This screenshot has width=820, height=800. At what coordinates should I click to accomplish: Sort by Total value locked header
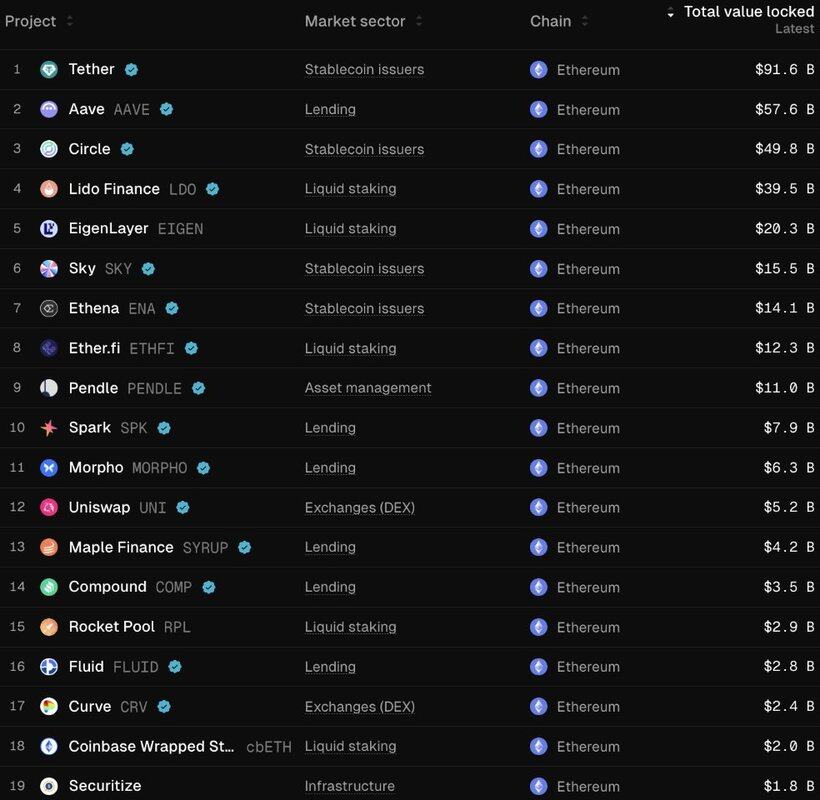tap(748, 12)
